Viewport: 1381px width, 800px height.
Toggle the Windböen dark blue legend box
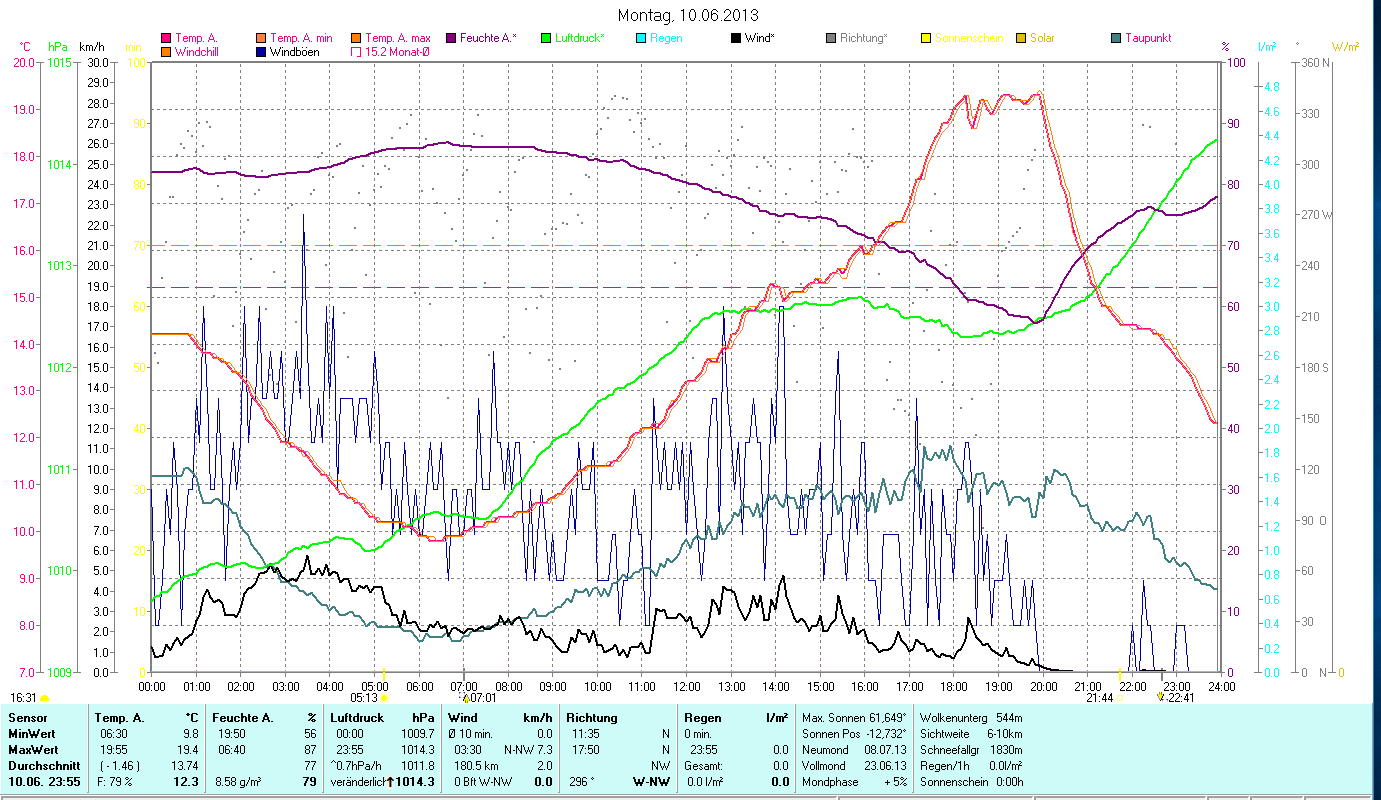tap(262, 51)
